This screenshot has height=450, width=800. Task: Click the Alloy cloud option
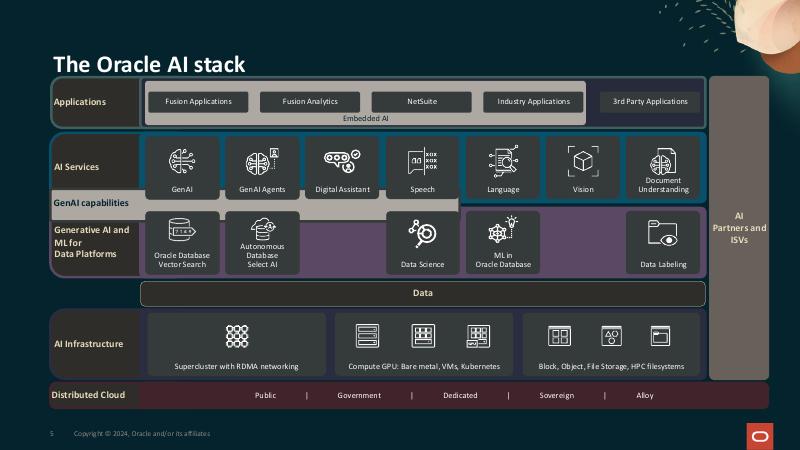(645, 395)
